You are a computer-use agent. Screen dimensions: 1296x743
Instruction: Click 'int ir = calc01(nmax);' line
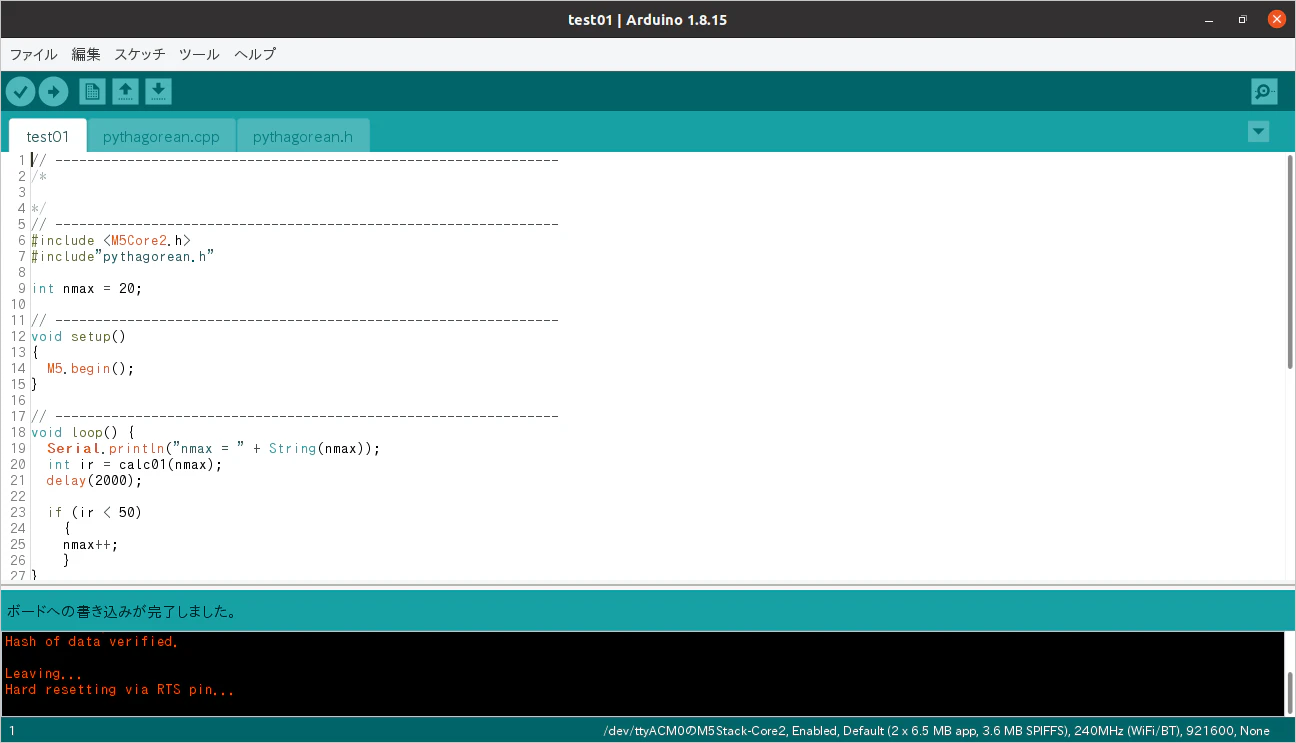[x=135, y=464]
